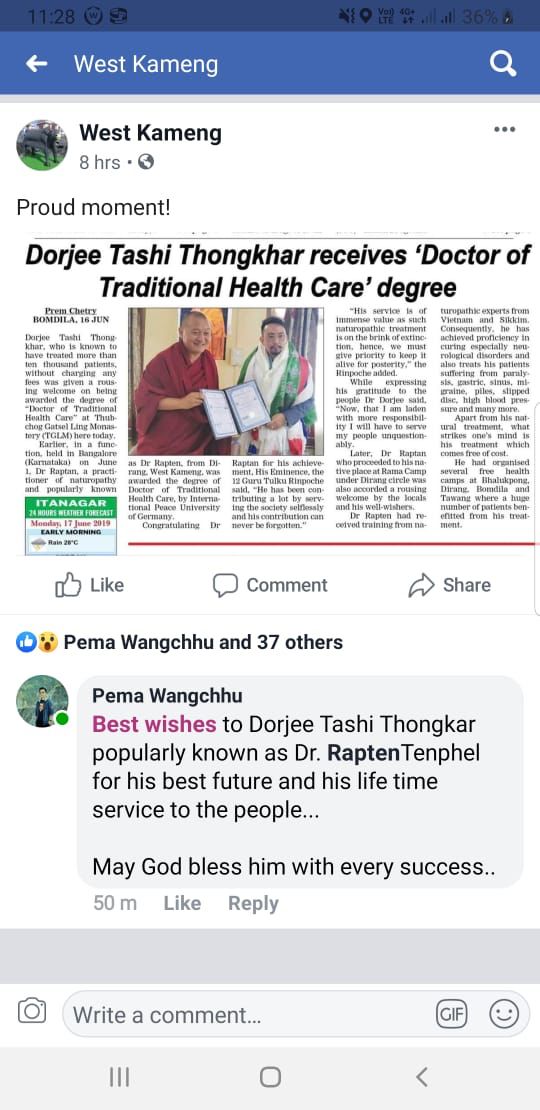Like the post with thumbs-up button

[x=89, y=585]
